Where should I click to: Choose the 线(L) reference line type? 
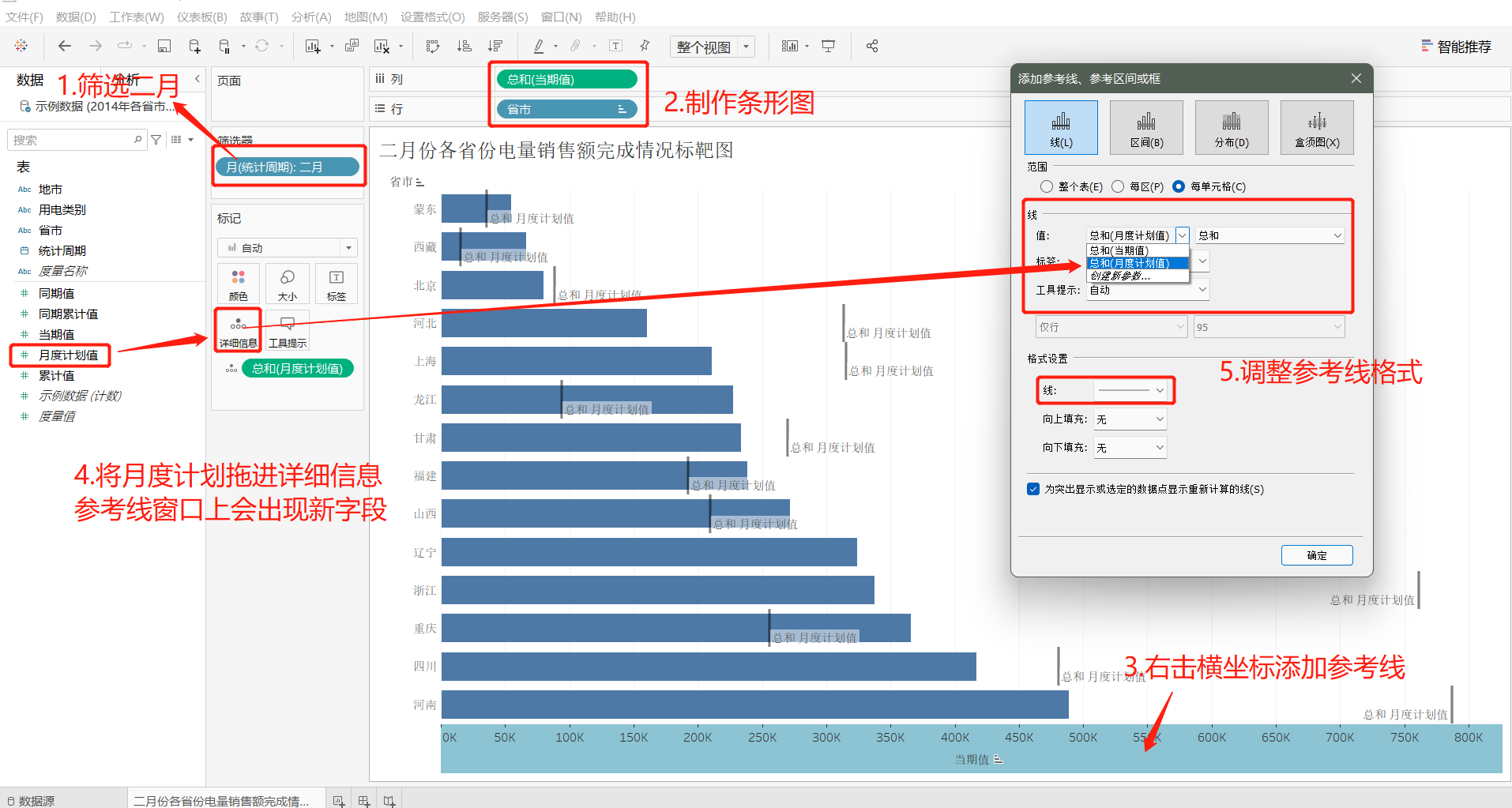click(x=1061, y=127)
